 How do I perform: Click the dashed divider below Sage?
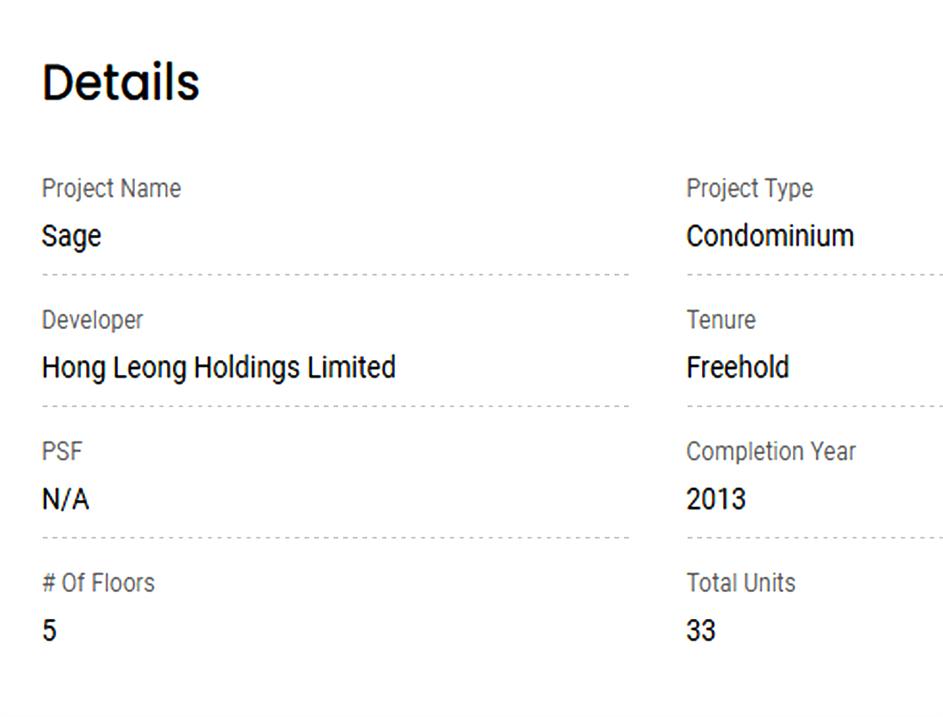coord(335,274)
